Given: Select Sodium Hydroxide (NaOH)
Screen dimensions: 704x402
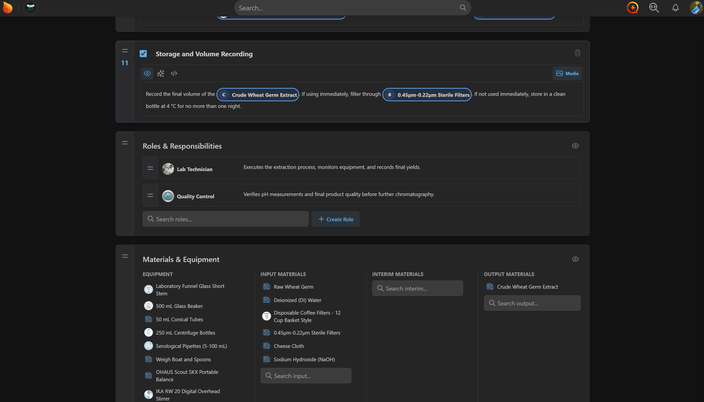Looking at the screenshot, I should (x=304, y=359).
